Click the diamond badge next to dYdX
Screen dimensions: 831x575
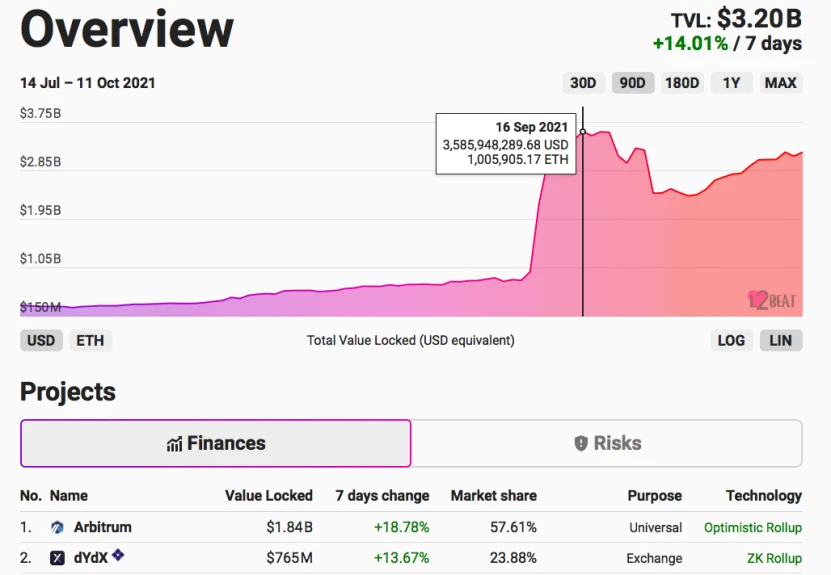(x=118, y=554)
